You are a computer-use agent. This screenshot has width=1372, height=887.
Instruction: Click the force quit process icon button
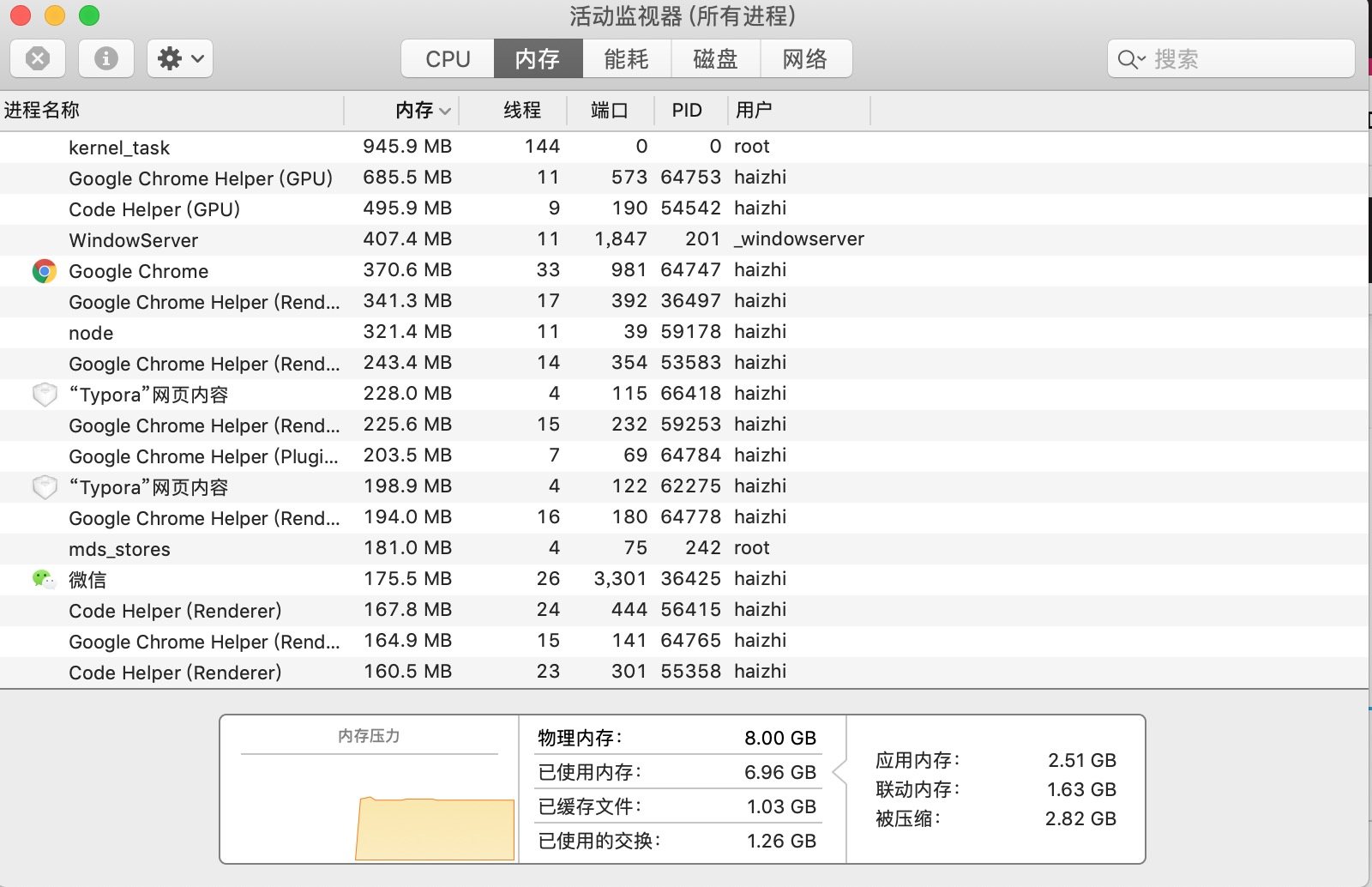click(x=38, y=58)
